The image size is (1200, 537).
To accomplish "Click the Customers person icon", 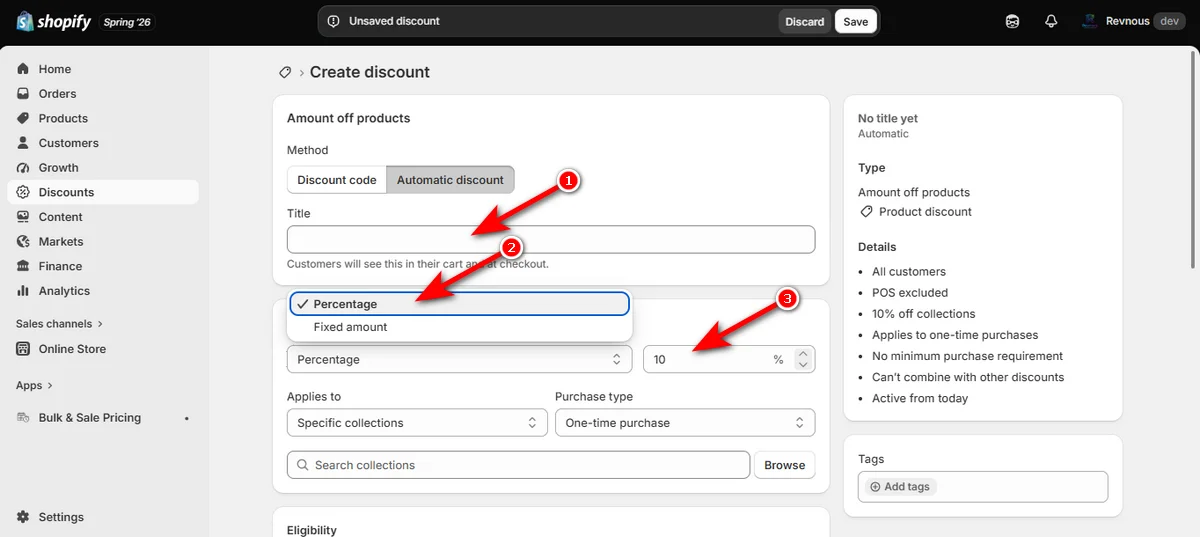I will 24,143.
